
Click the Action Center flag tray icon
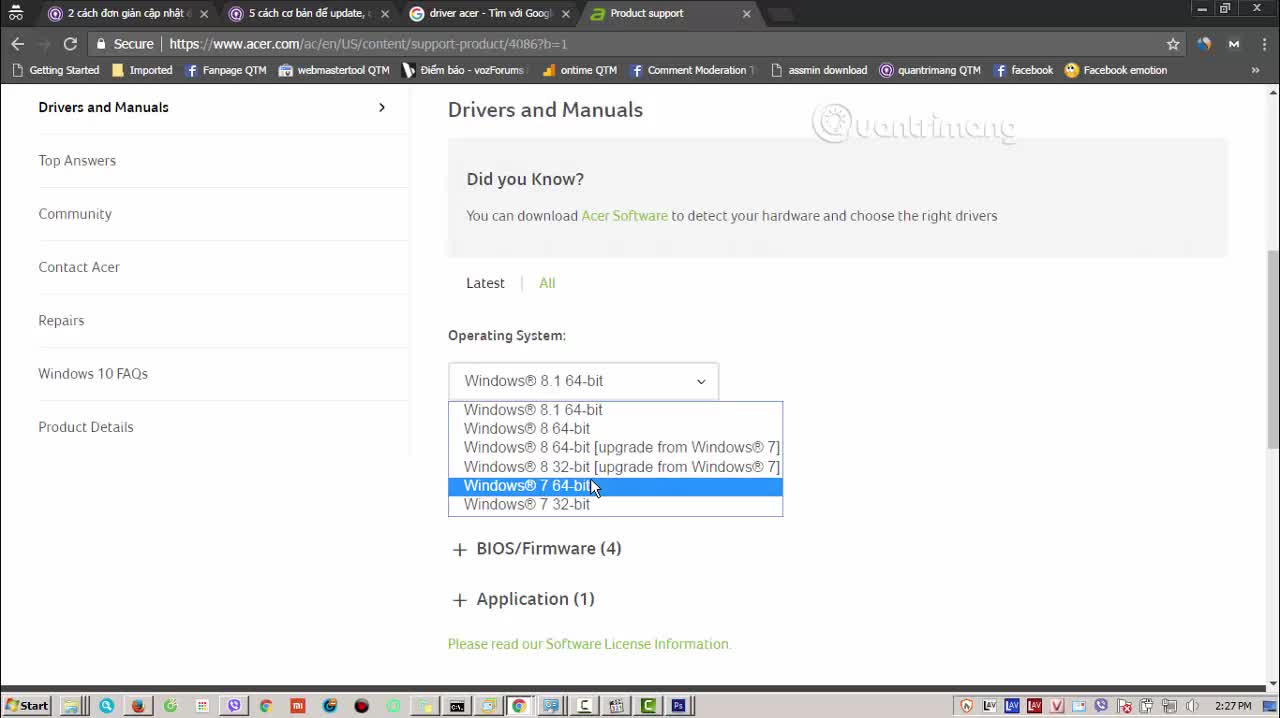[1124, 705]
